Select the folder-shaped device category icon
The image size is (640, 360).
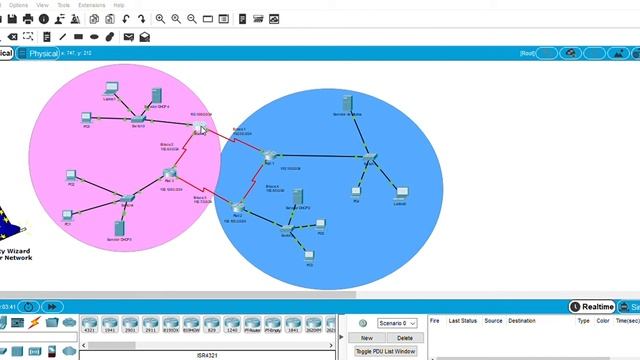[52, 322]
